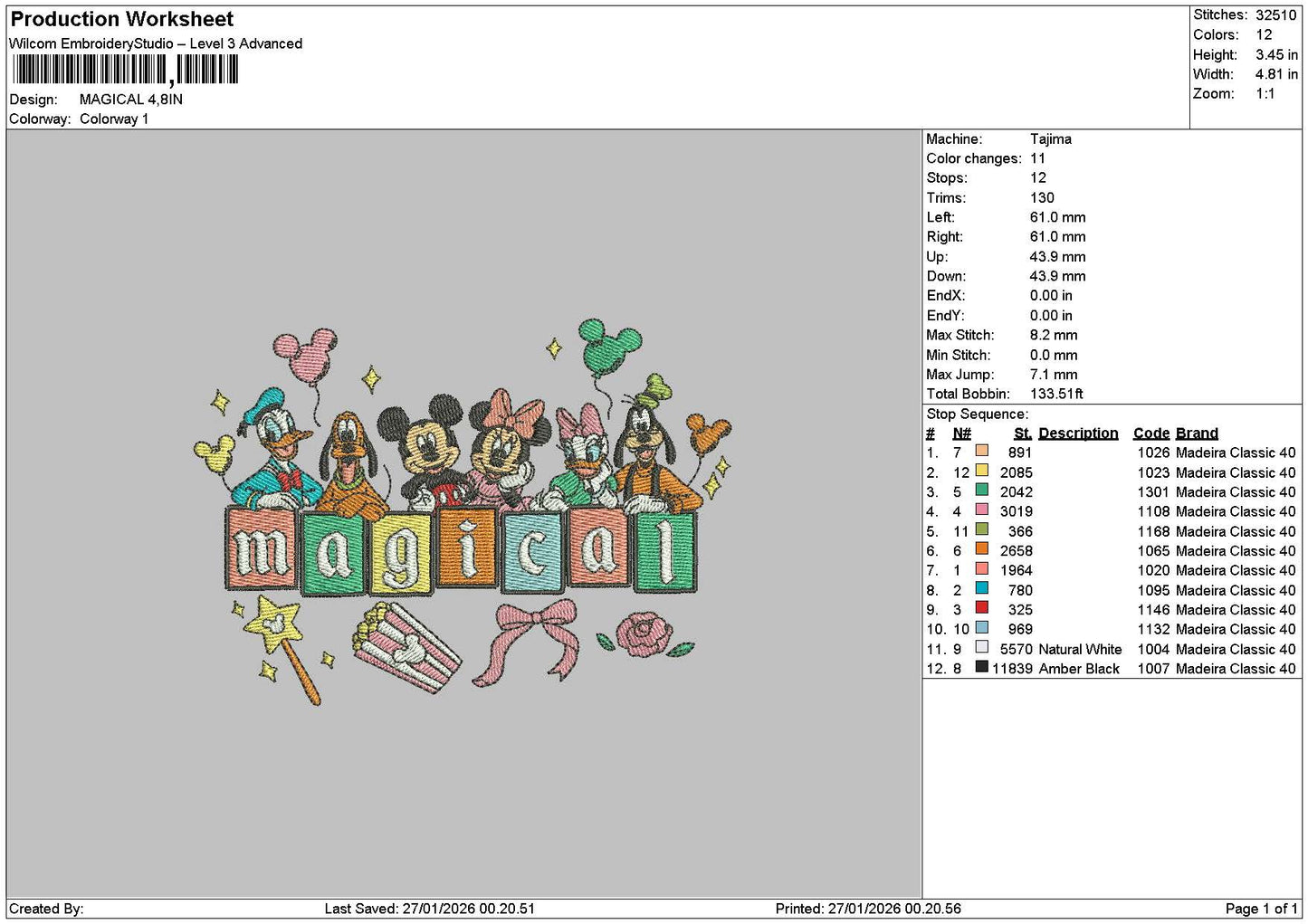Select the salmon swatch with code 1020

982,568
